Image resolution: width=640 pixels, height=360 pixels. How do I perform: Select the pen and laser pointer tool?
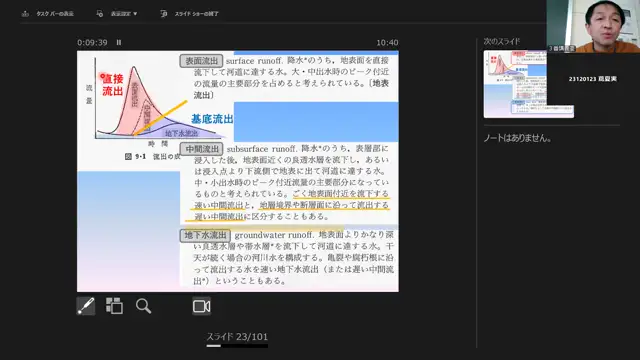coord(86,306)
